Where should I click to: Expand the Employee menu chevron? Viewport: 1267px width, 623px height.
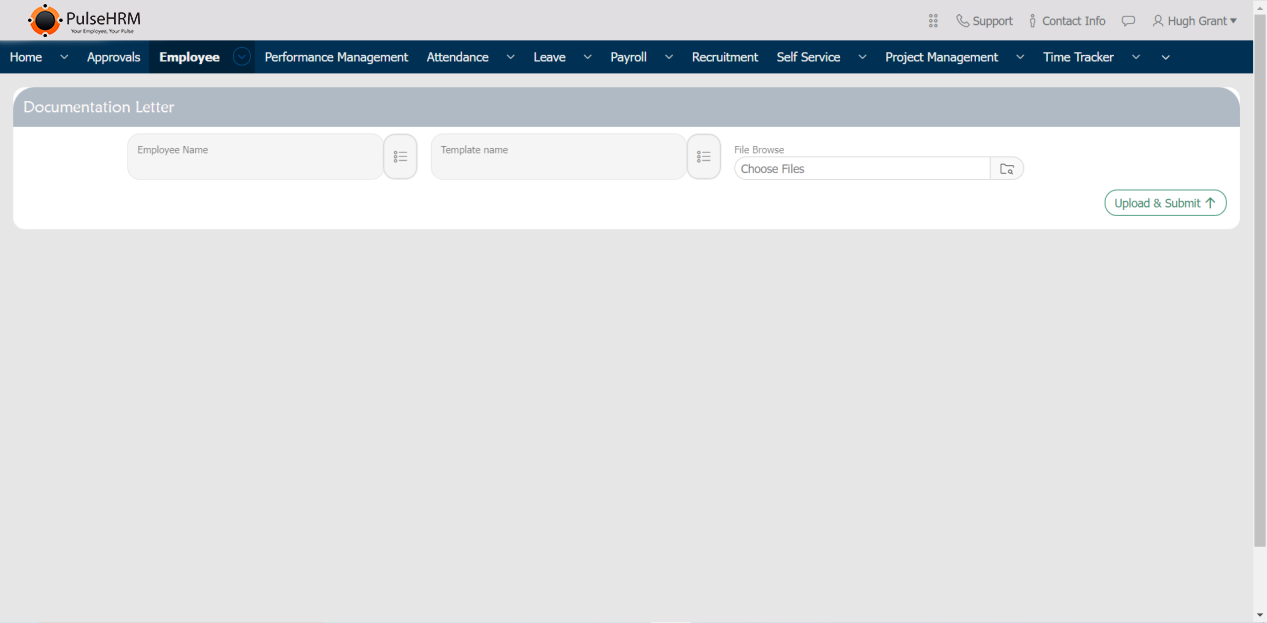(x=242, y=57)
